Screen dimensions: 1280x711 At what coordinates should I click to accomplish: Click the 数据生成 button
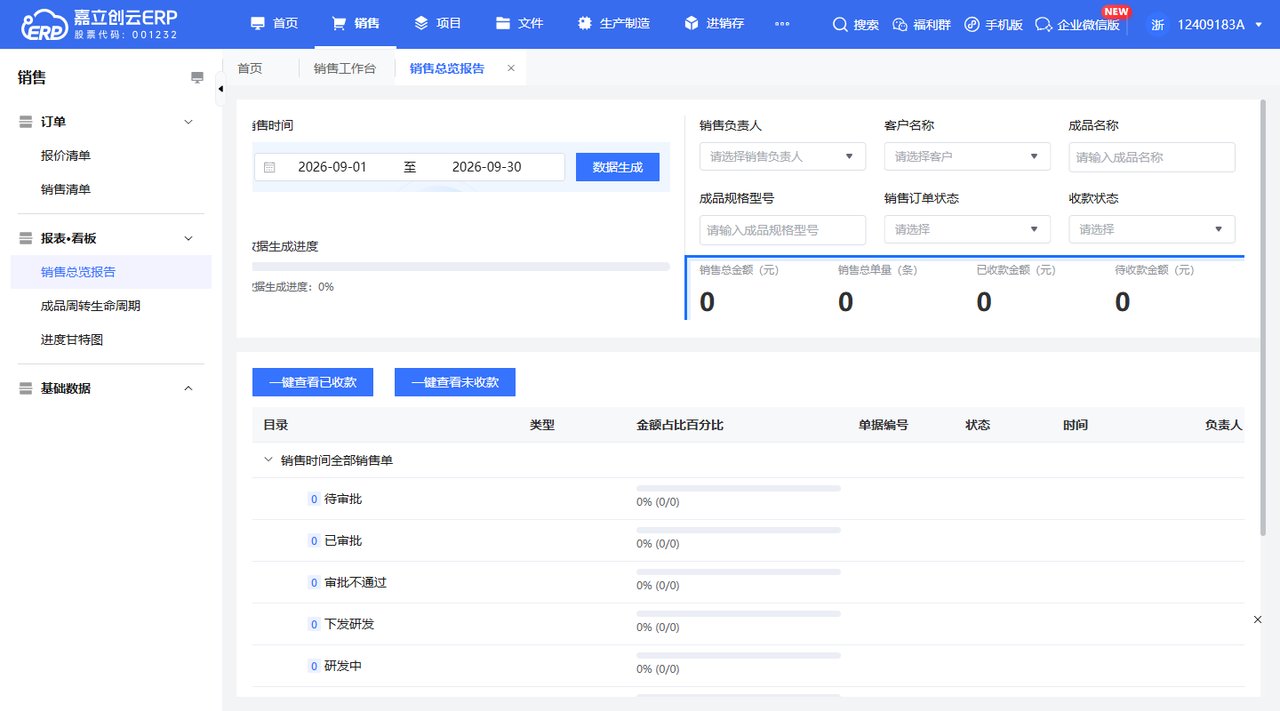tap(618, 167)
